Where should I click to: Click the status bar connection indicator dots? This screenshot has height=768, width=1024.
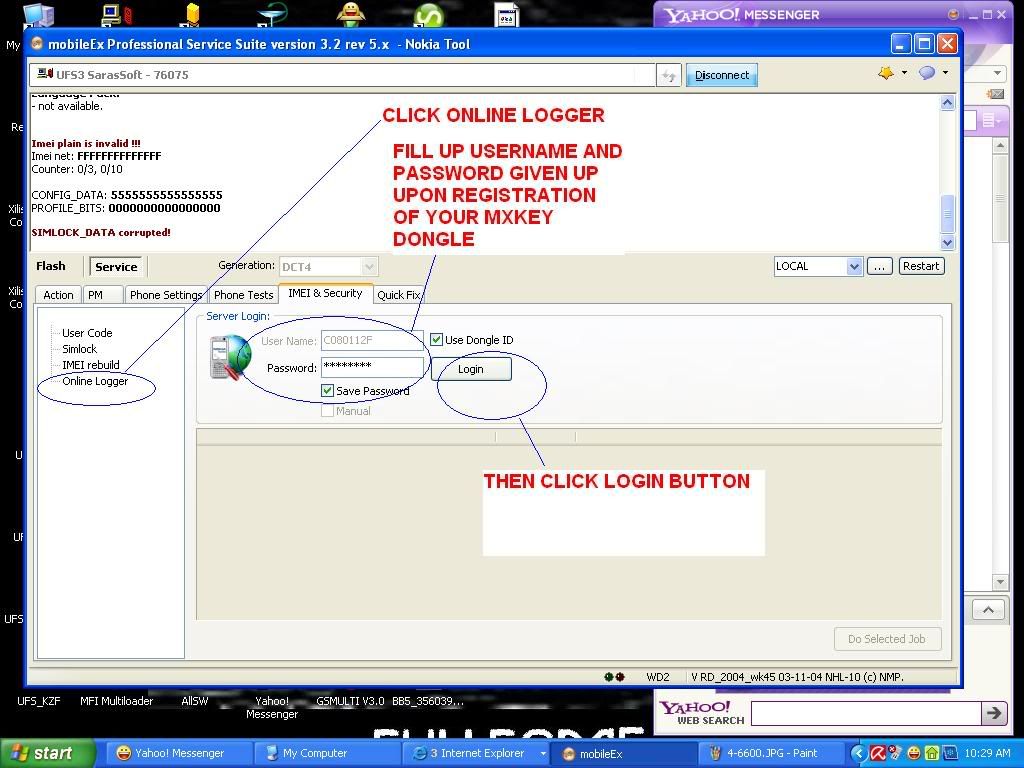pyautogui.click(x=614, y=677)
